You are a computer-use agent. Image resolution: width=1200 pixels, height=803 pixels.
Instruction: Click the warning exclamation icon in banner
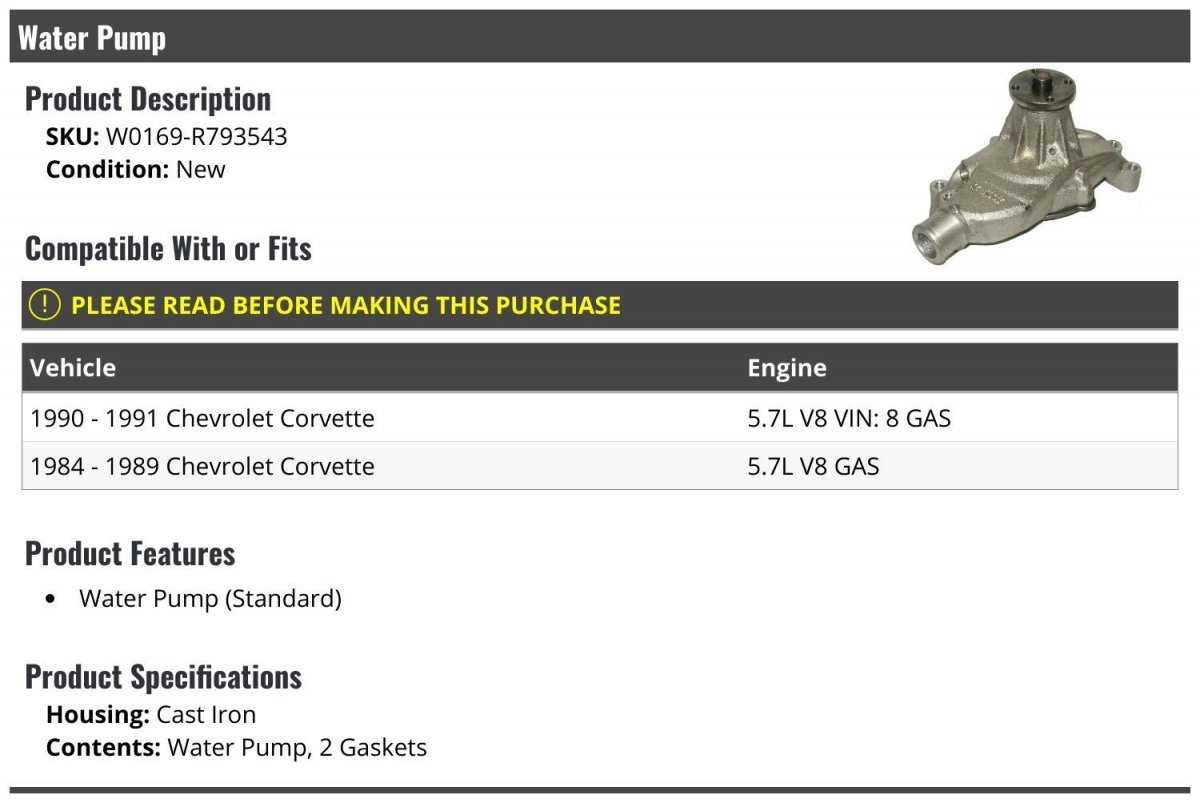click(45, 305)
